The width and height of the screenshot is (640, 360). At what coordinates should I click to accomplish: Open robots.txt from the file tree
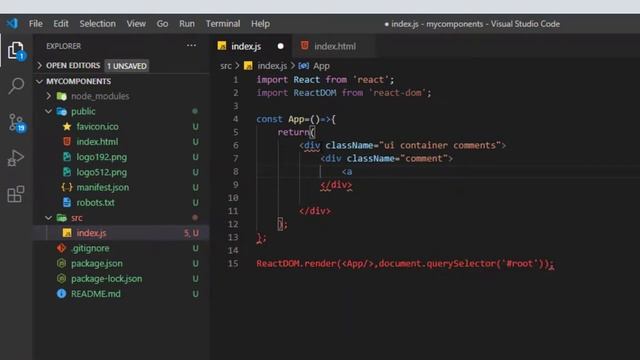96,202
